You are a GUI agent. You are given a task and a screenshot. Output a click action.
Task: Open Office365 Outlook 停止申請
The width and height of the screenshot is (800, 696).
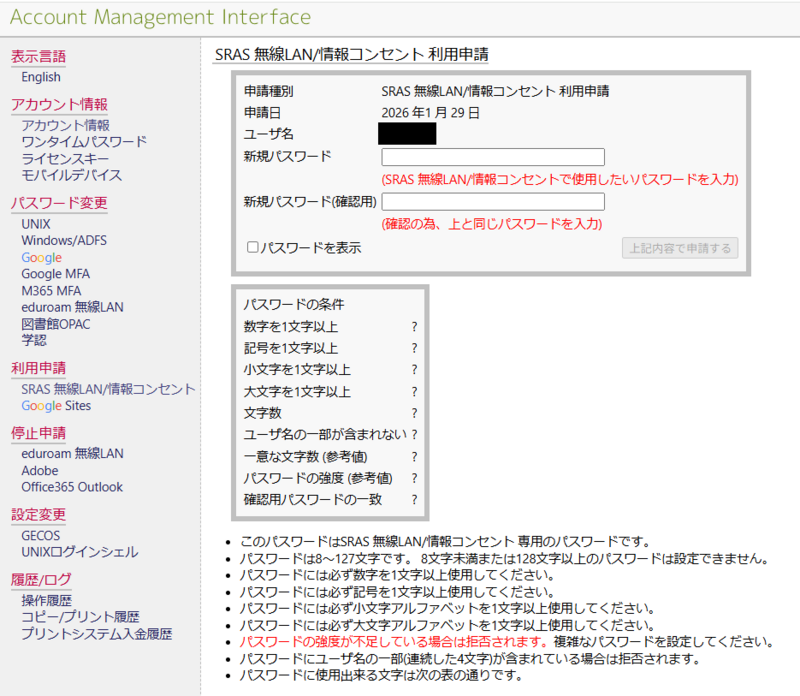[72, 487]
